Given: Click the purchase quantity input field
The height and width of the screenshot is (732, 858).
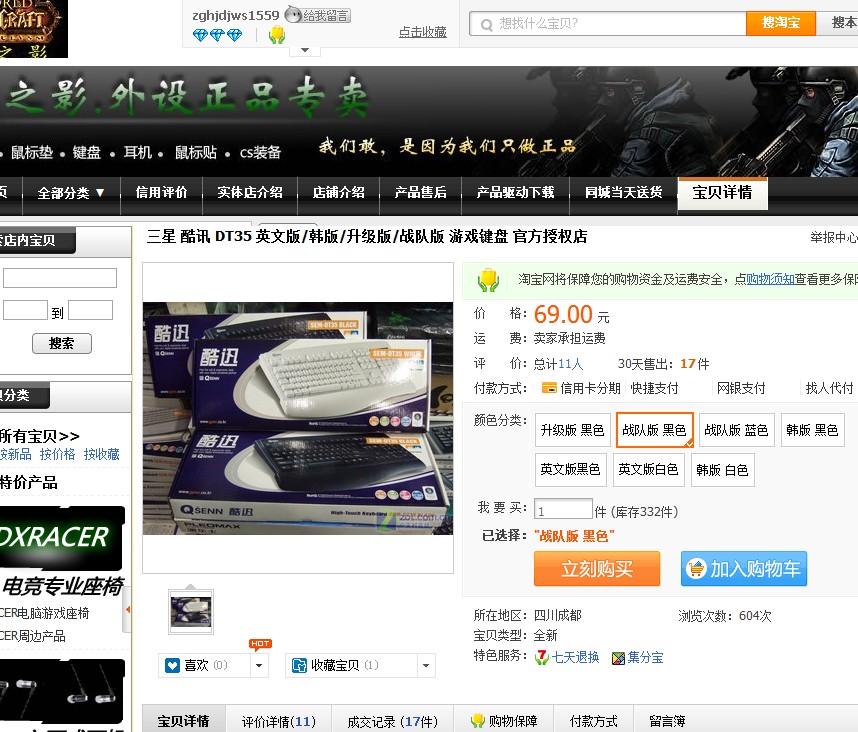Looking at the screenshot, I should [x=563, y=509].
